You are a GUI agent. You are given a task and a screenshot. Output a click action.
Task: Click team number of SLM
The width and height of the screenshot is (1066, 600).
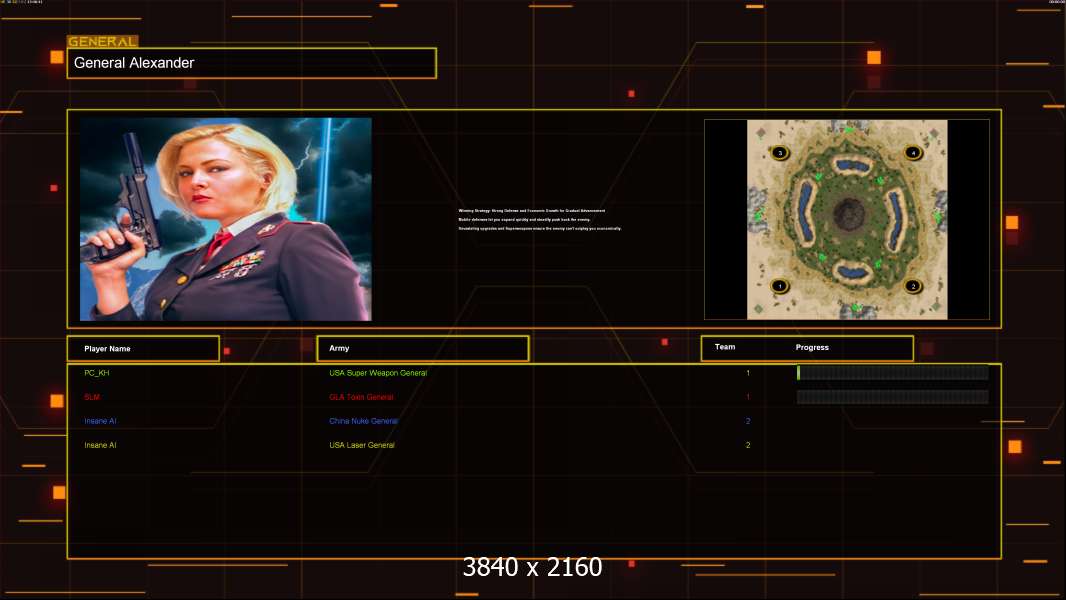pos(748,397)
